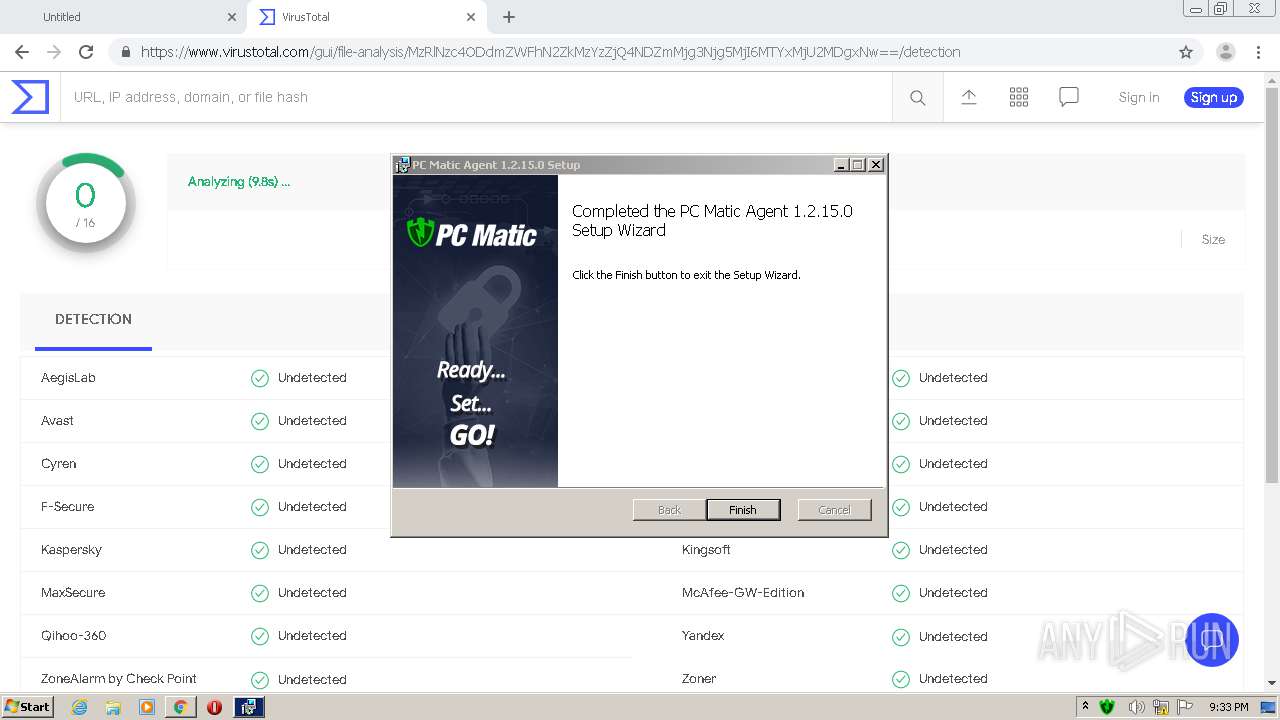The width and height of the screenshot is (1280, 720).
Task: Click the PC Matic installer title icon
Action: pos(402,165)
